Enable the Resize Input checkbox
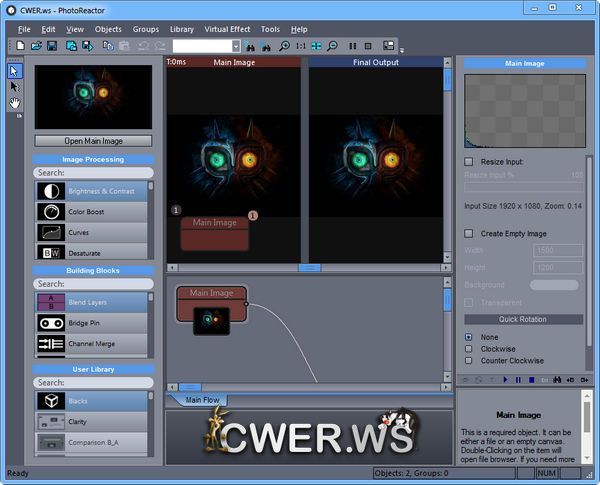 click(469, 161)
